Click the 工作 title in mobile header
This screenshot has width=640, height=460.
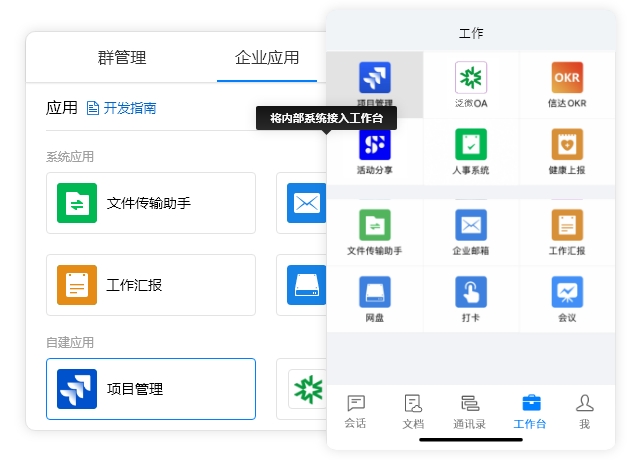(471, 33)
